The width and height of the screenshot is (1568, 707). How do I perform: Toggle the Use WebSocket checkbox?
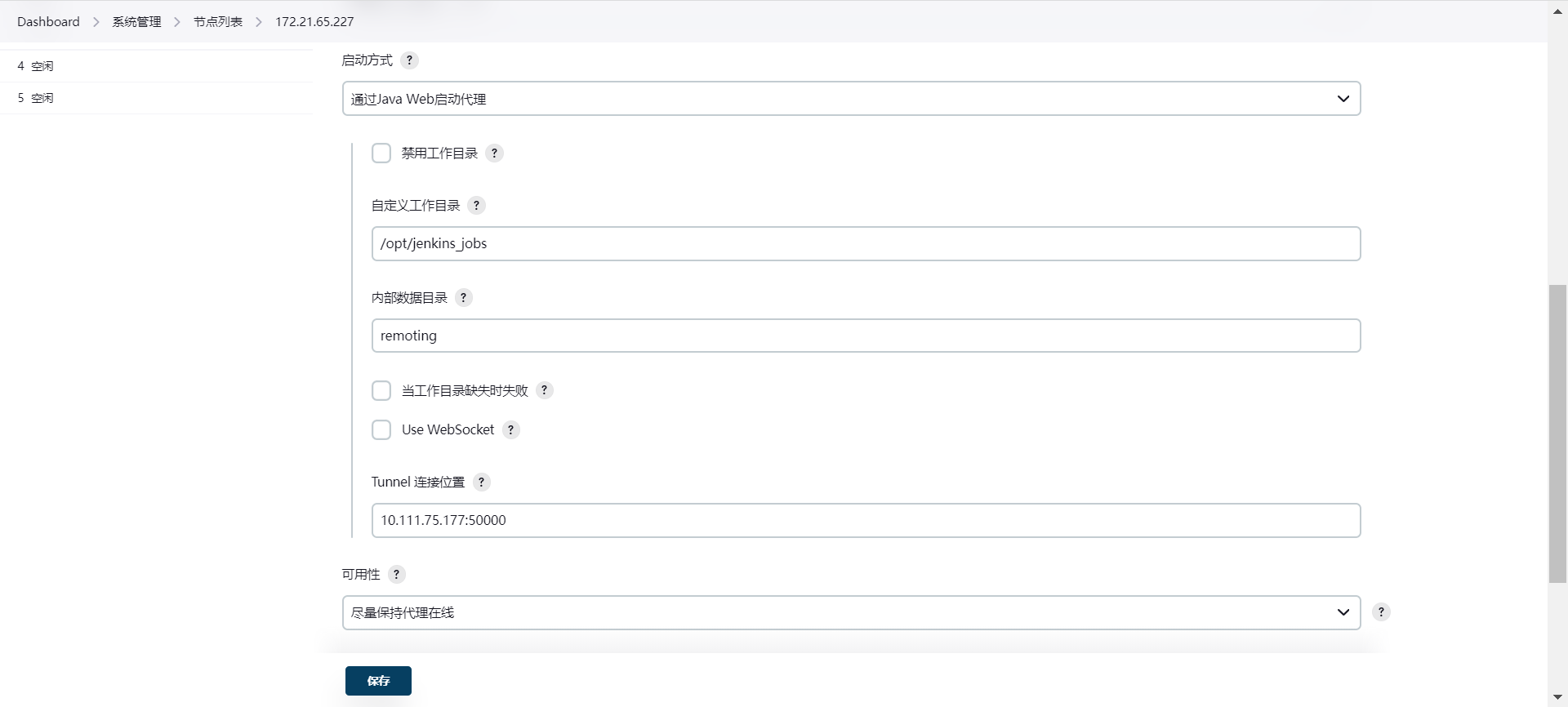click(x=381, y=430)
